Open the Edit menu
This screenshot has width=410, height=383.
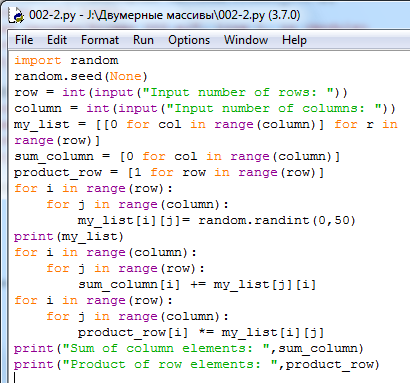coord(57,40)
